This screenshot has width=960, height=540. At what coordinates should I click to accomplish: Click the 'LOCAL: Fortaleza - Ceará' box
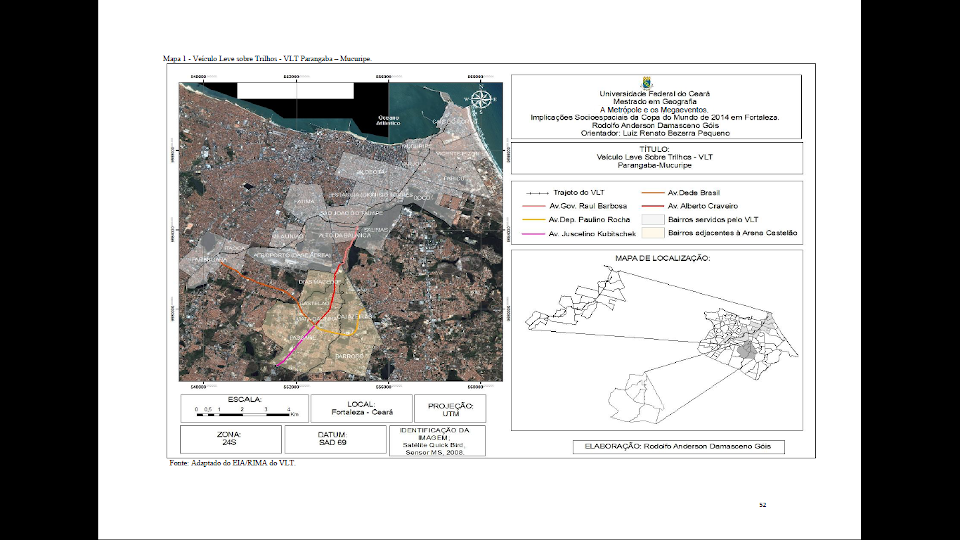coord(361,408)
